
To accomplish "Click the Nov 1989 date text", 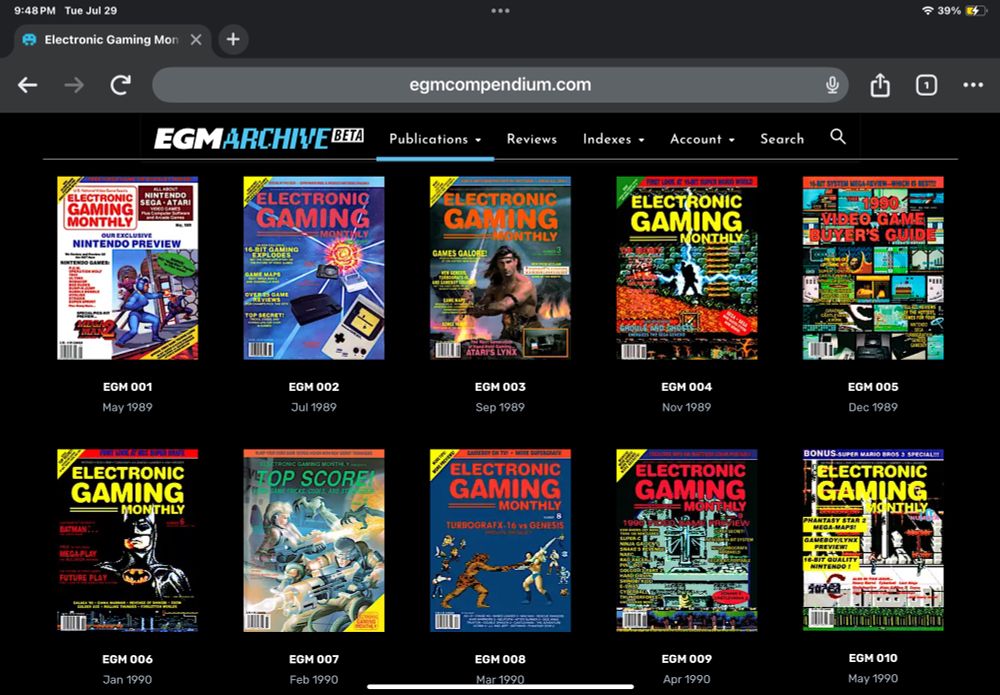I will 686,407.
